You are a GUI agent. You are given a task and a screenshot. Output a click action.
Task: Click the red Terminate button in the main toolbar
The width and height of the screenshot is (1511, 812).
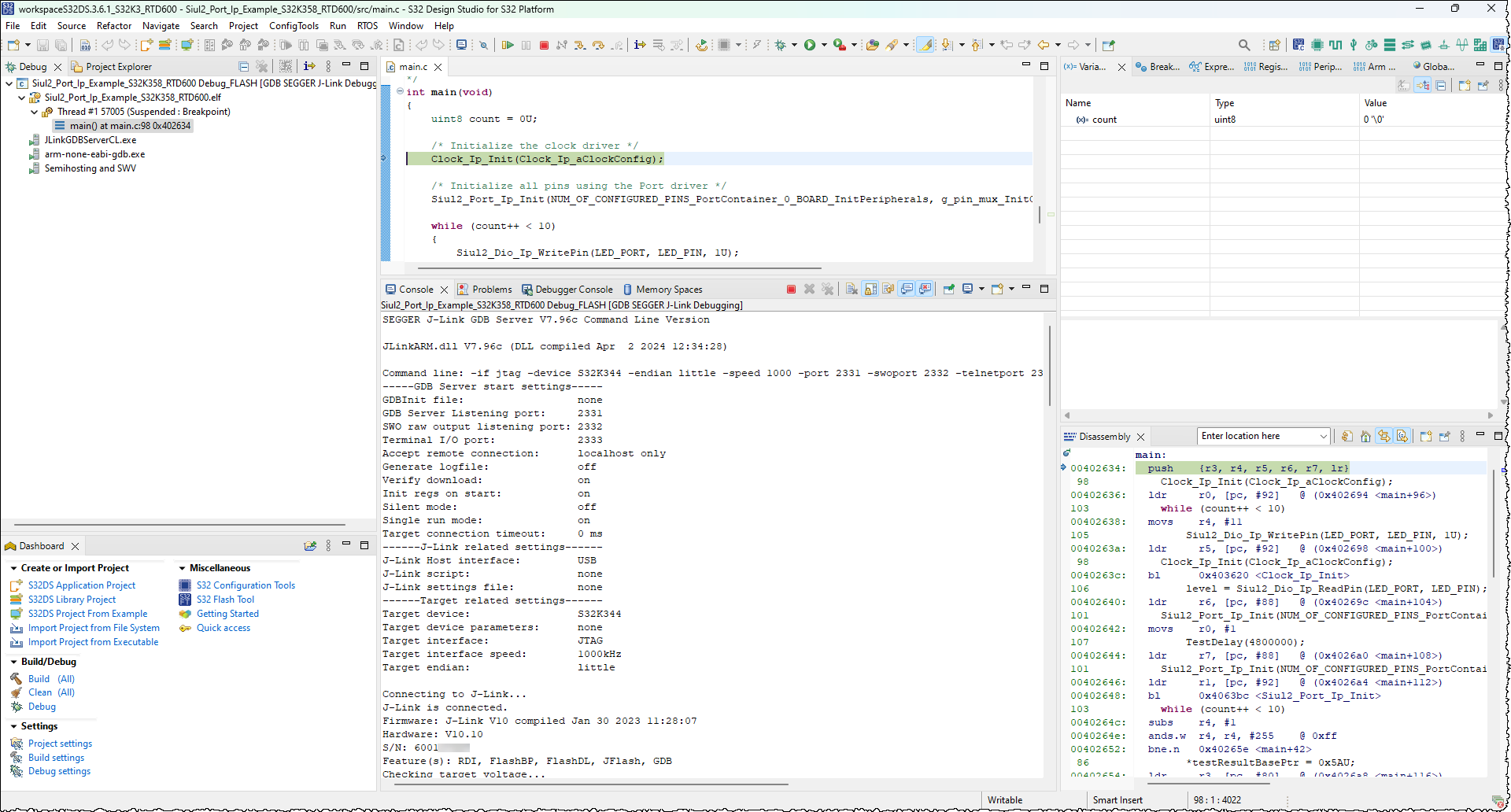544,45
